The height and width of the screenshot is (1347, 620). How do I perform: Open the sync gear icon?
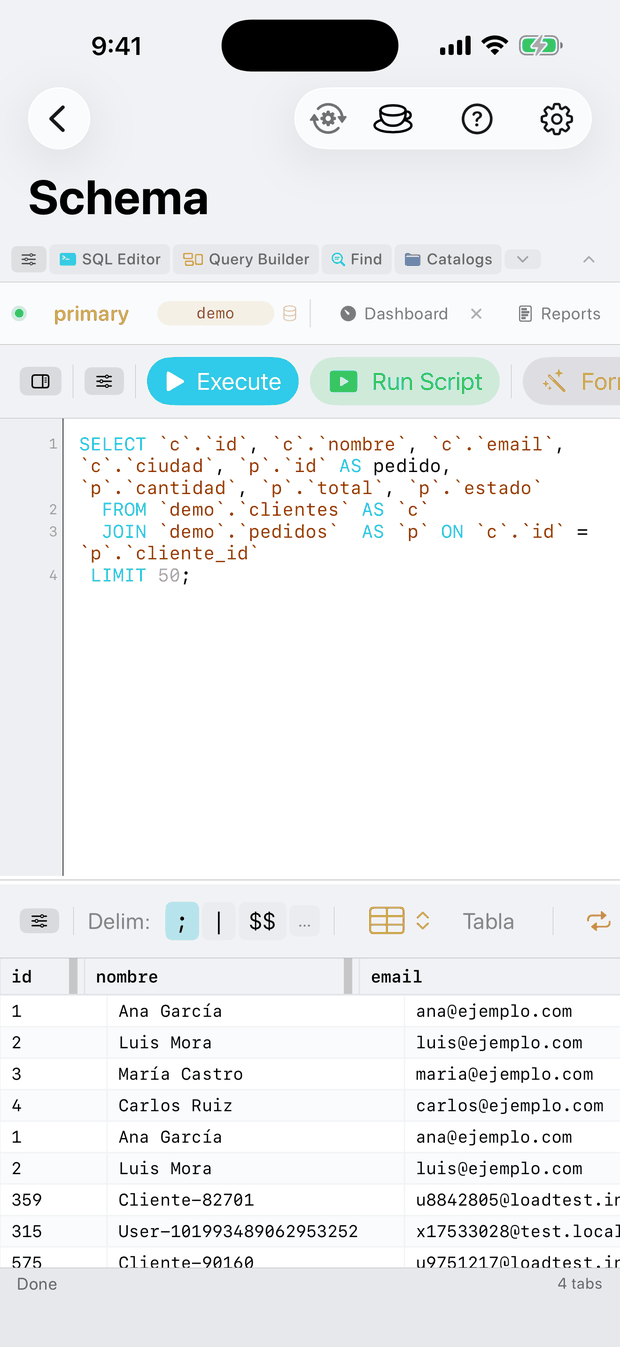tap(328, 119)
